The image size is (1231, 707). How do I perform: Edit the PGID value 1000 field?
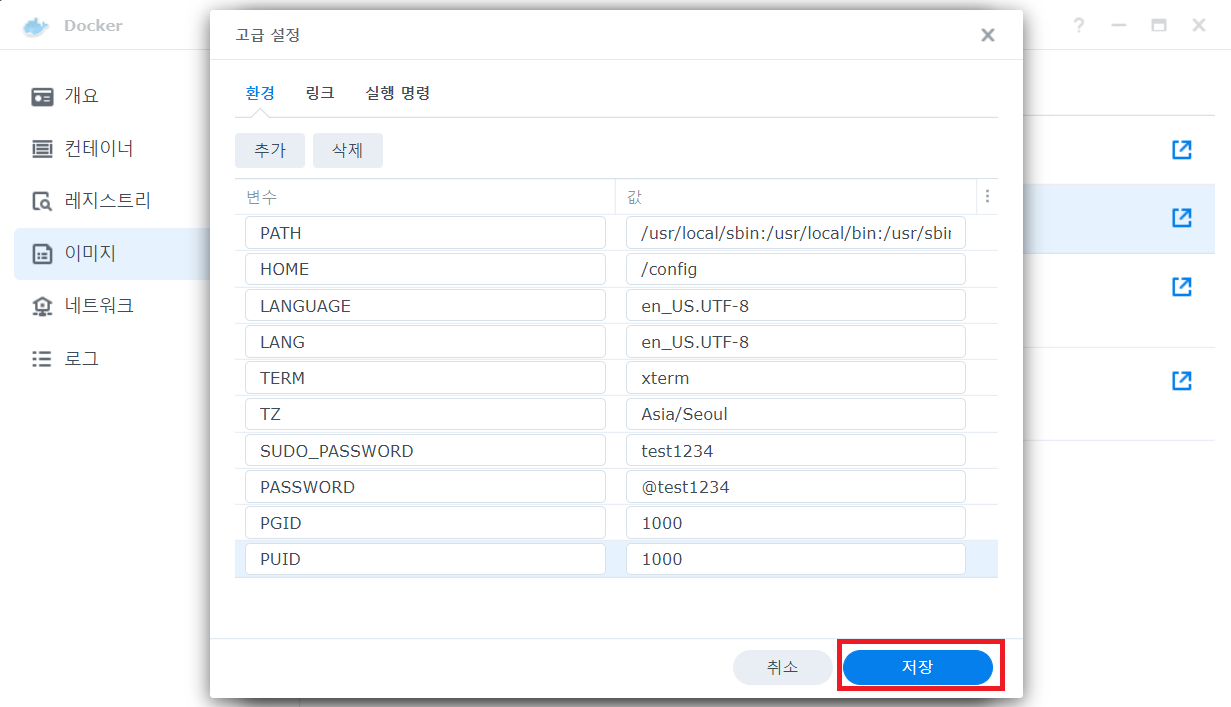pos(796,523)
